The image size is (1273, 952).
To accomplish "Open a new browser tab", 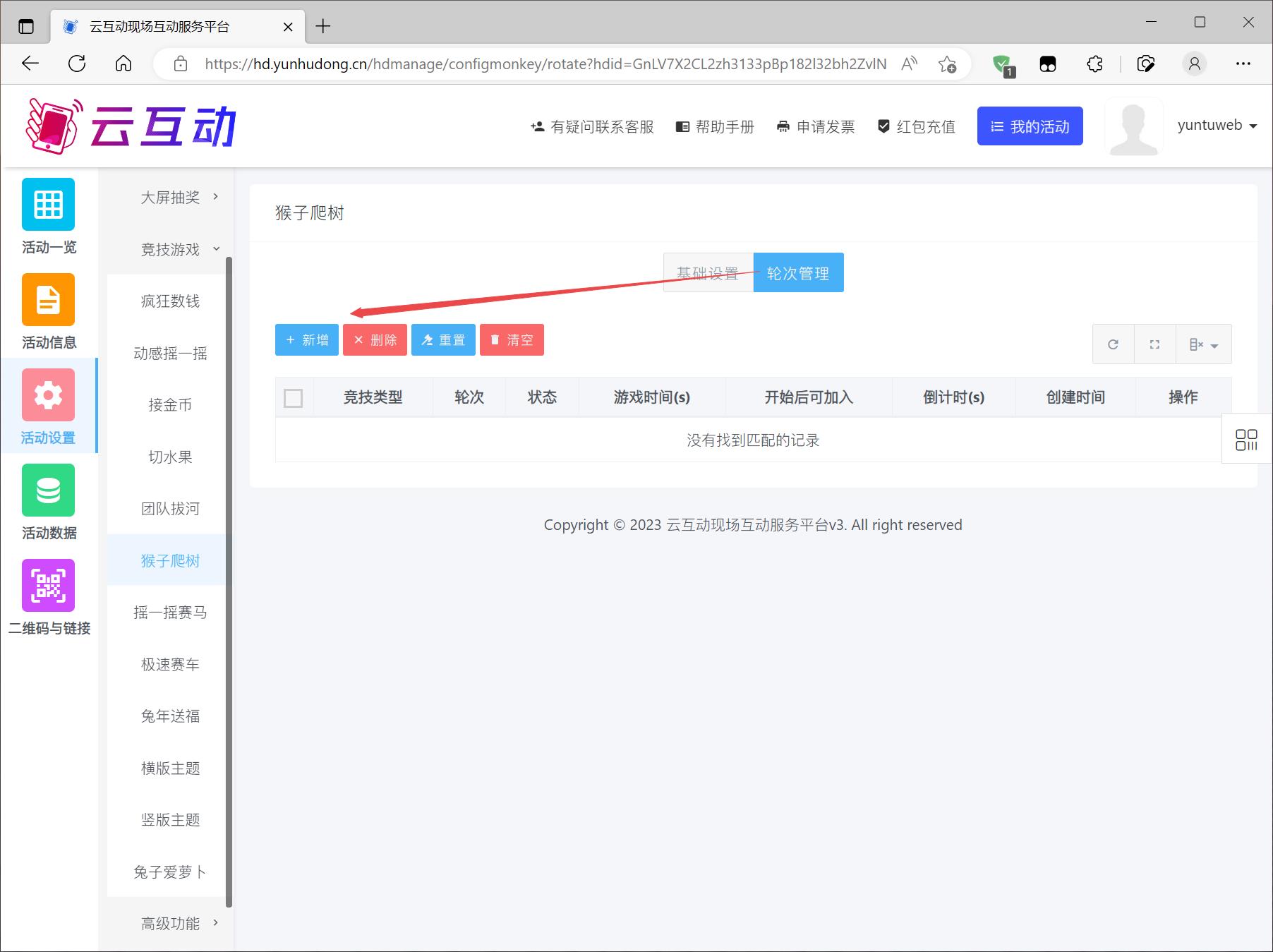I will click(x=323, y=27).
